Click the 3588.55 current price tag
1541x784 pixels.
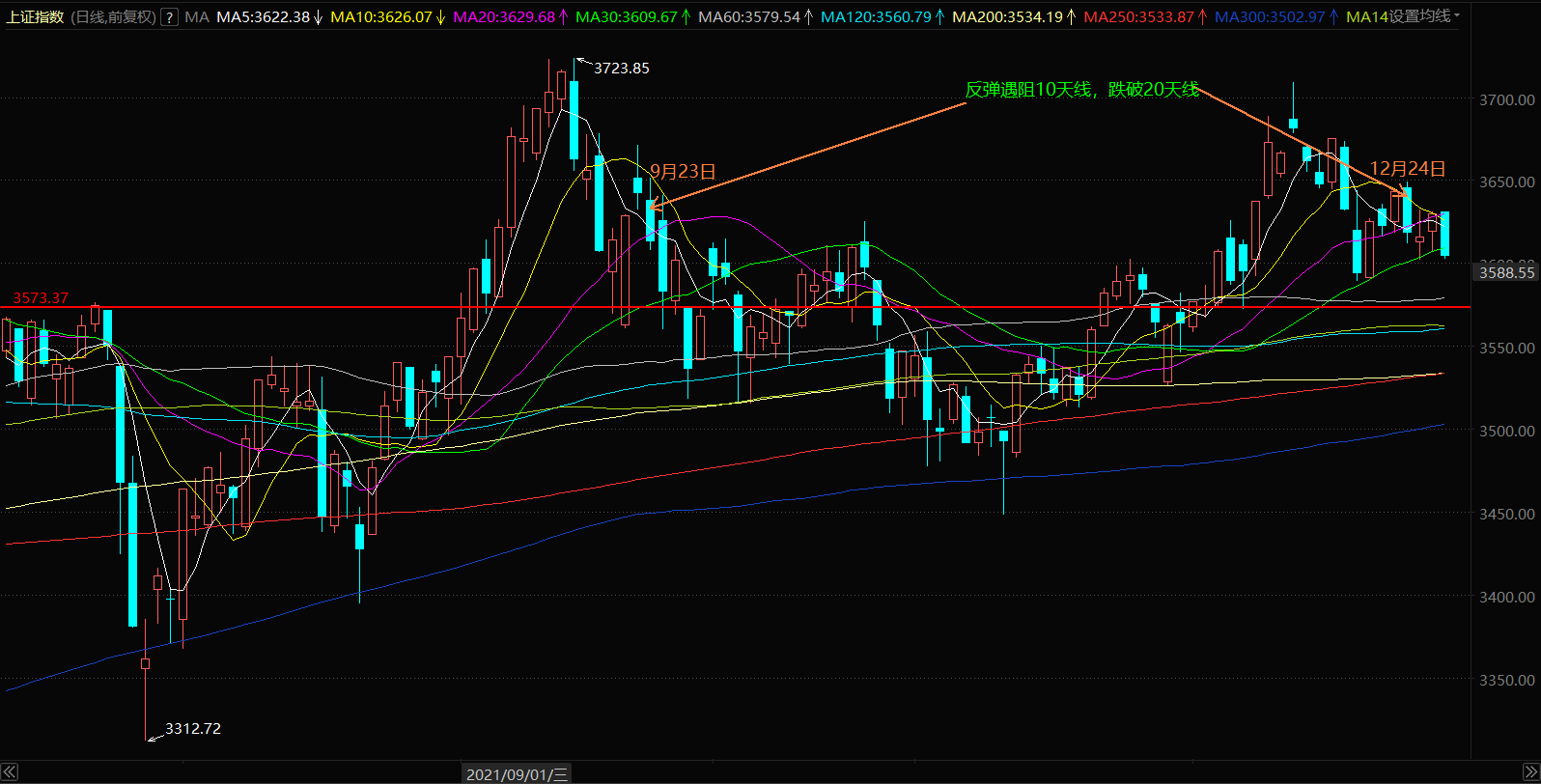pos(1506,273)
